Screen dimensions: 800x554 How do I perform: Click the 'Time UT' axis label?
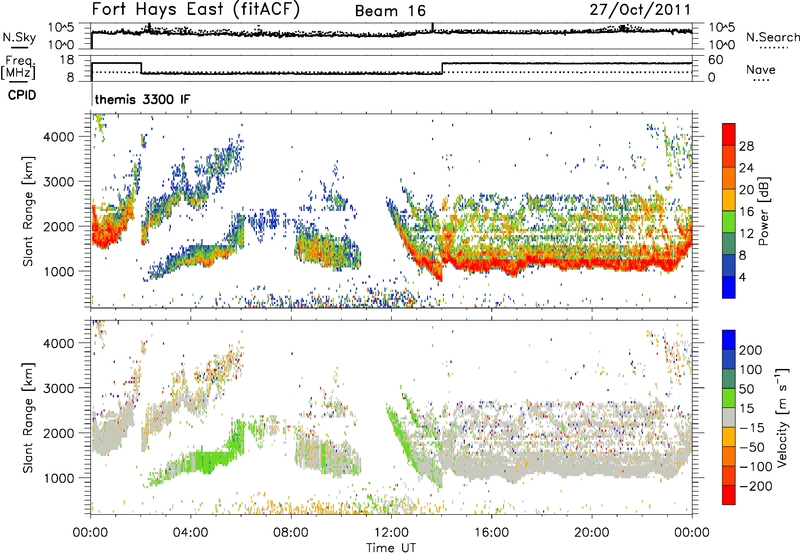click(391, 547)
